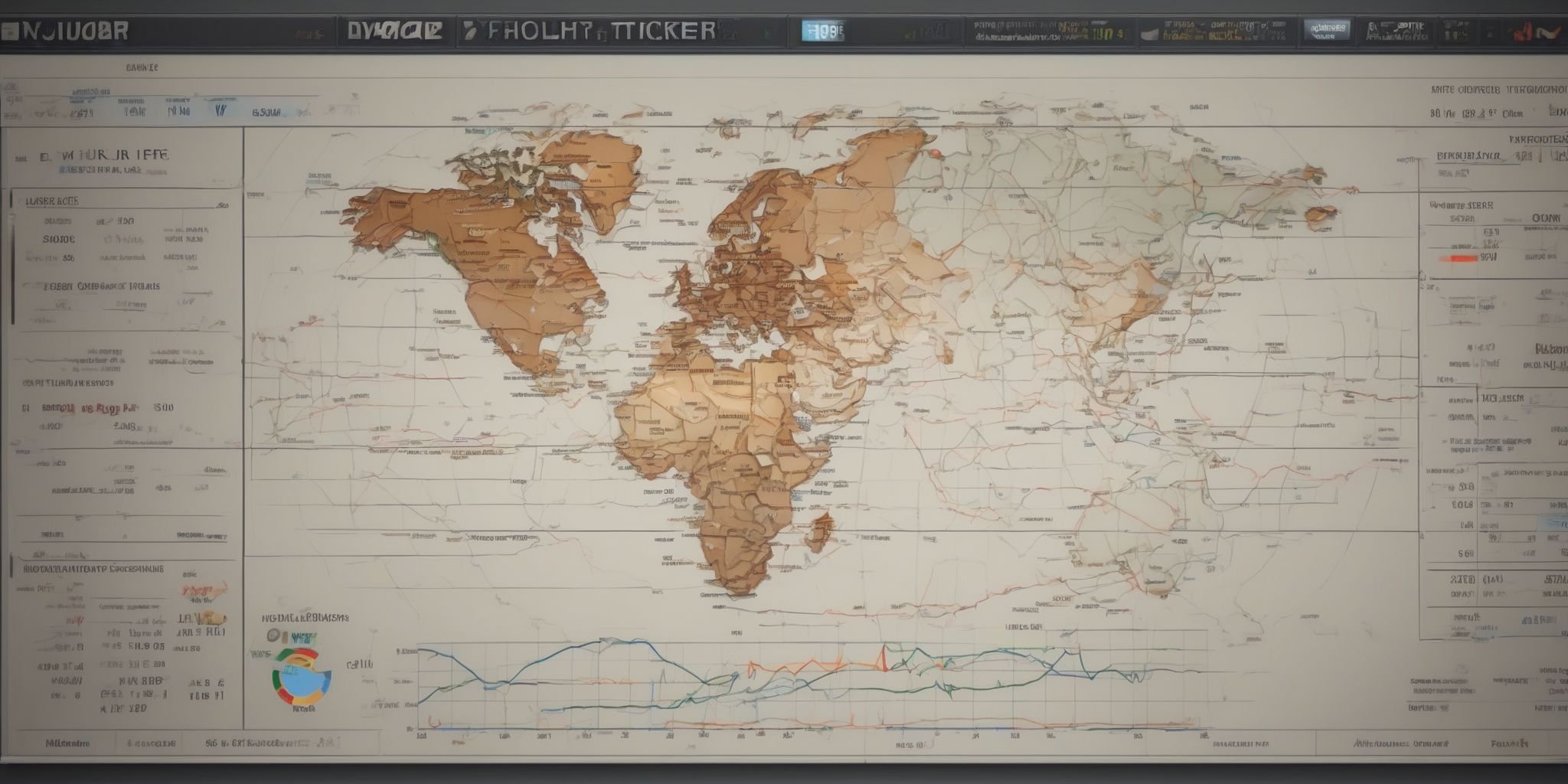Select the blue highlighted box in the top bar
1568x784 pixels.
point(823,31)
